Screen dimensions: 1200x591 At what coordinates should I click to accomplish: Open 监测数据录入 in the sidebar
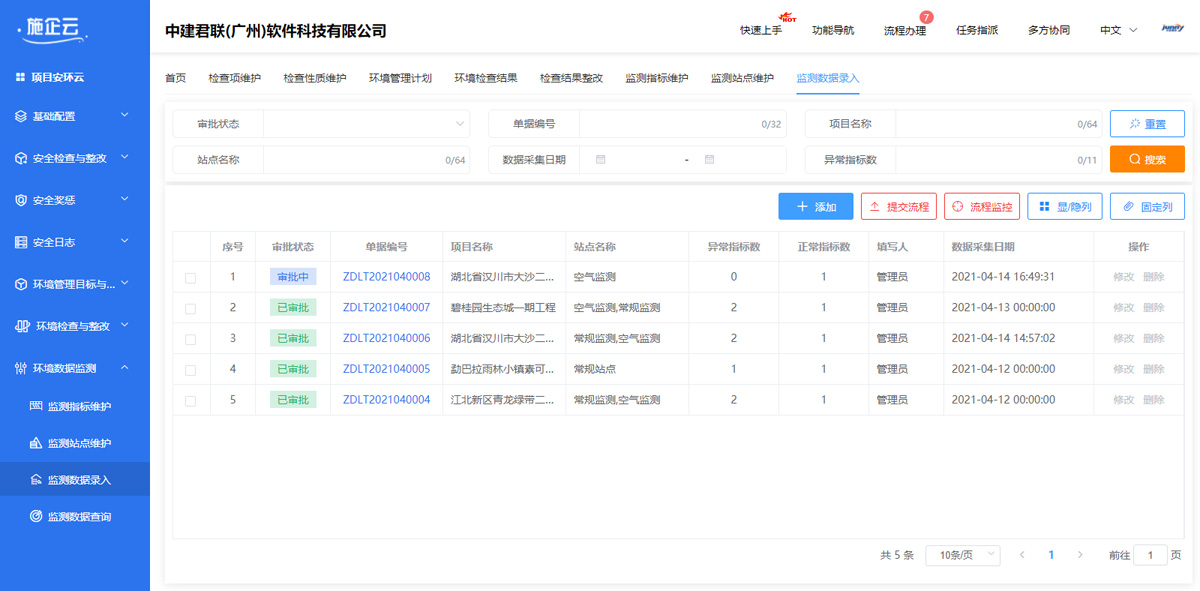point(75,480)
